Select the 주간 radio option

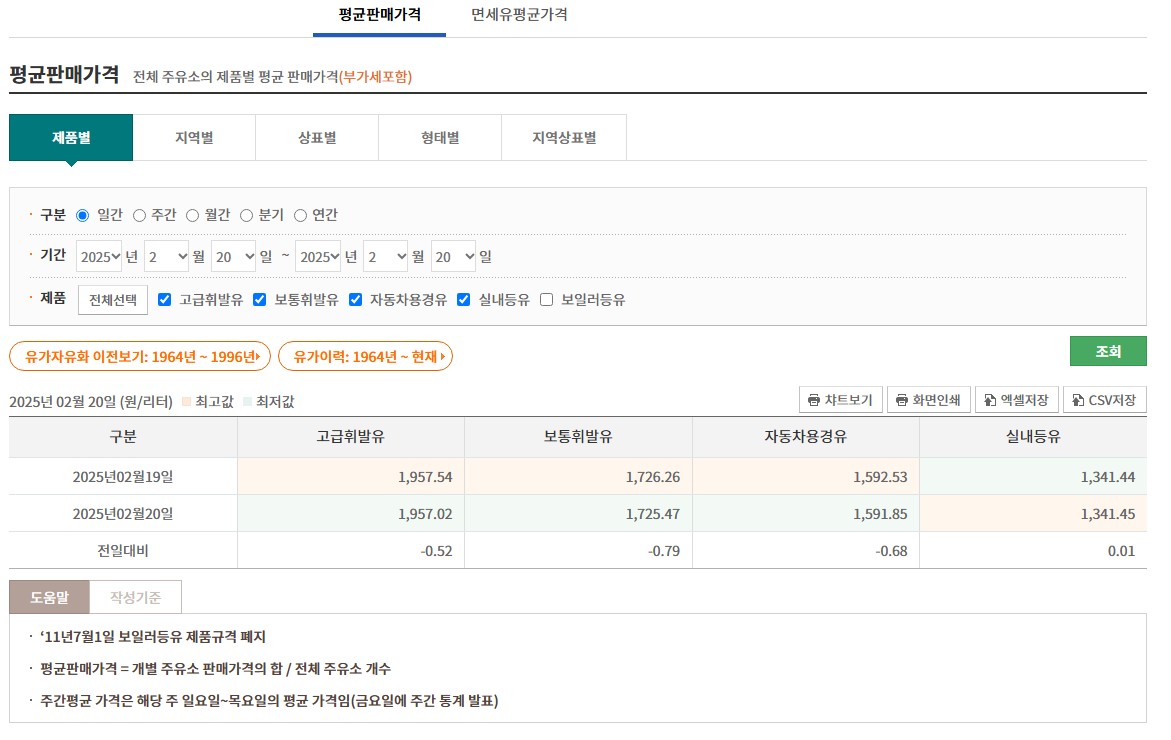point(139,215)
